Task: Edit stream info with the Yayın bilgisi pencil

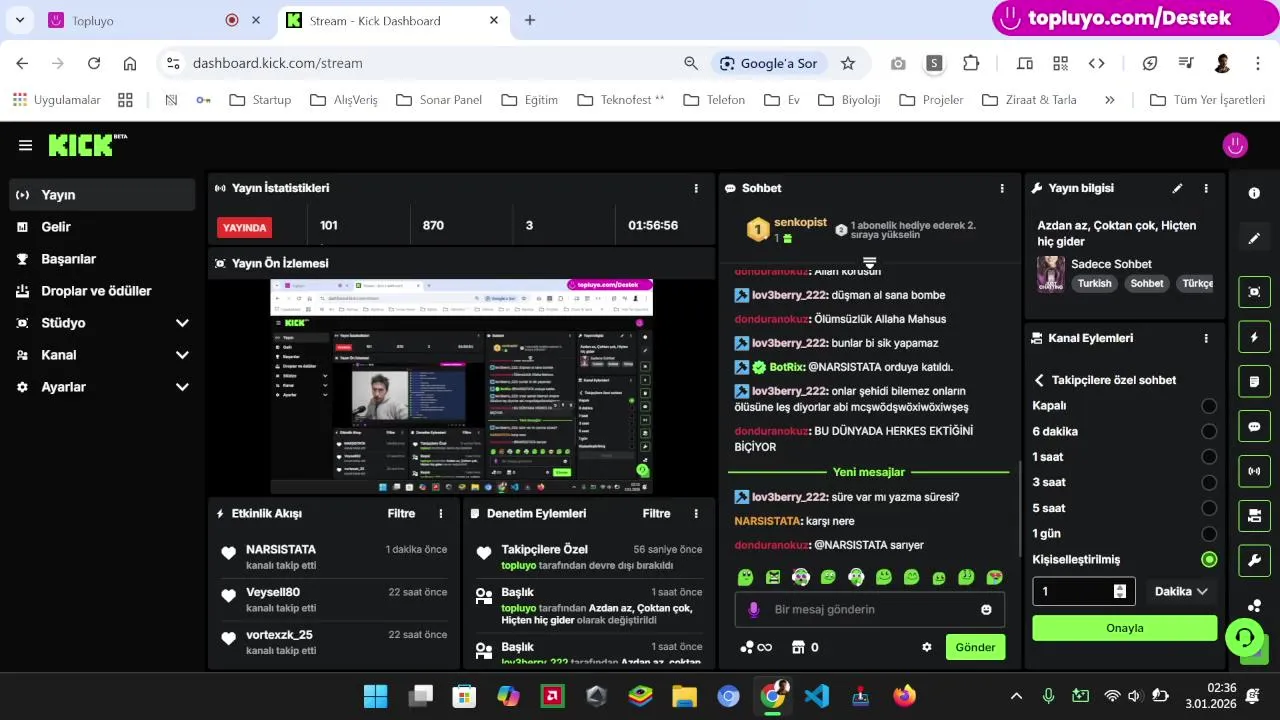Action: [1178, 188]
